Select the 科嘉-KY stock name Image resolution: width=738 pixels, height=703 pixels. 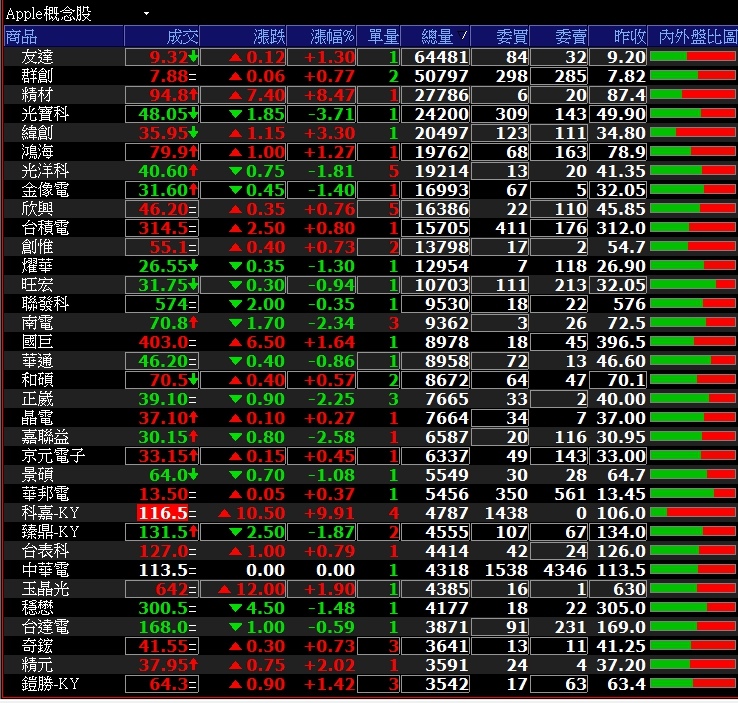point(50,513)
